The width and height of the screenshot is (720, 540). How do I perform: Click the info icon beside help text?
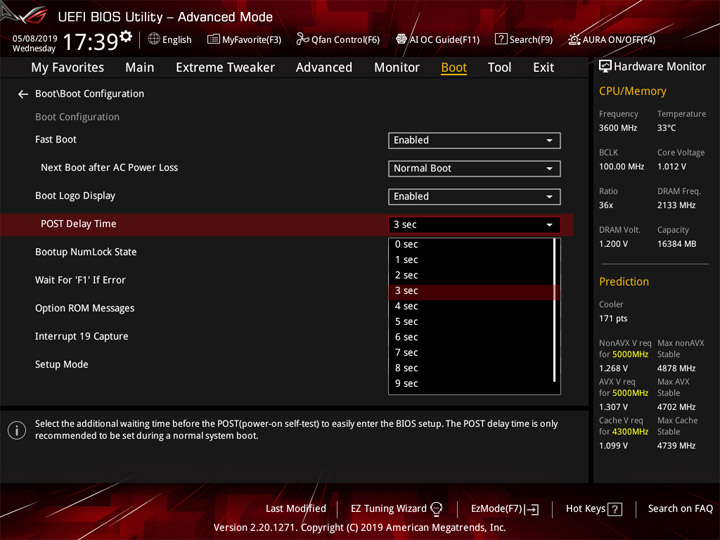[x=17, y=430]
